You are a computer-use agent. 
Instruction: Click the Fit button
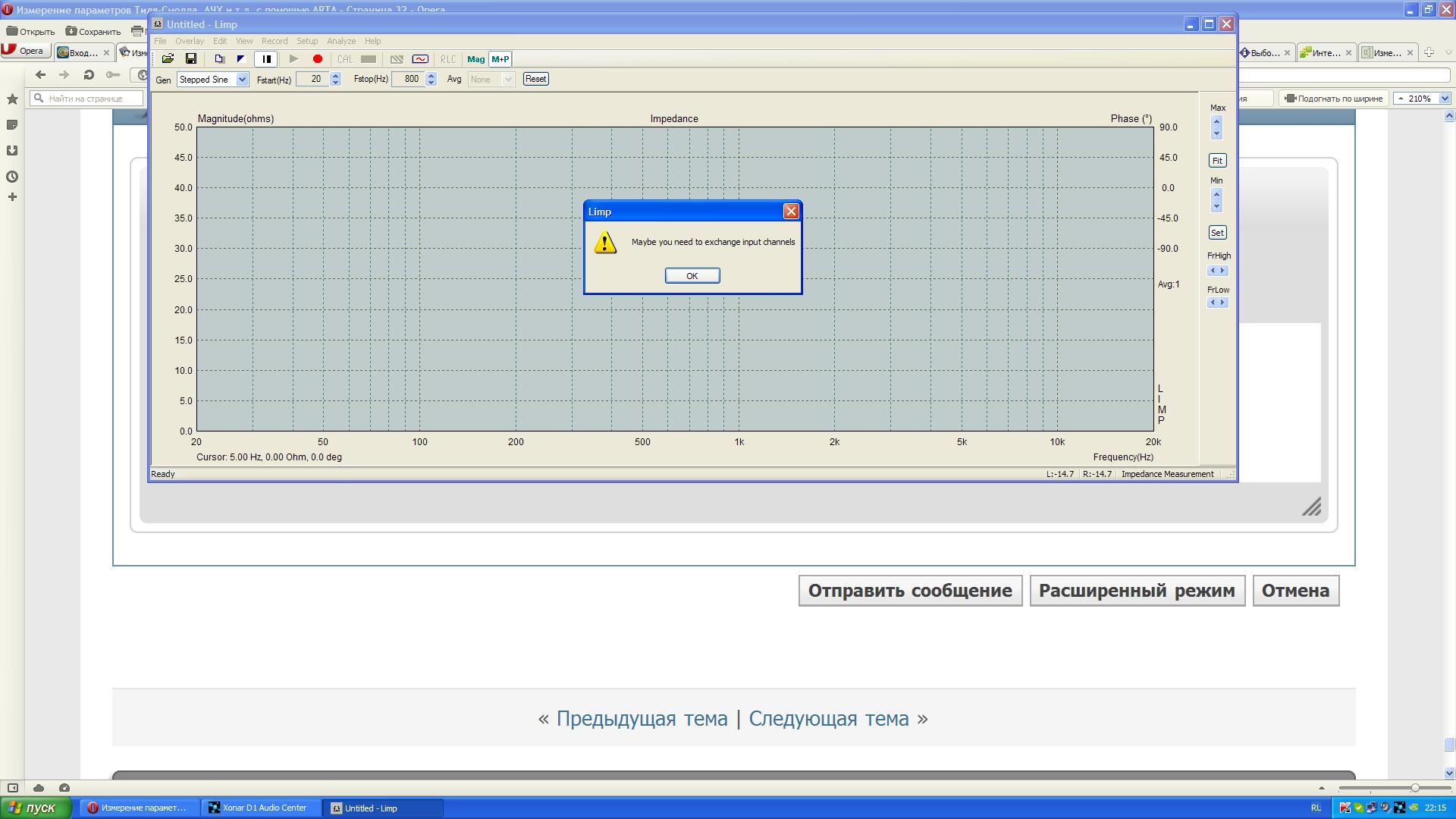[x=1217, y=161]
